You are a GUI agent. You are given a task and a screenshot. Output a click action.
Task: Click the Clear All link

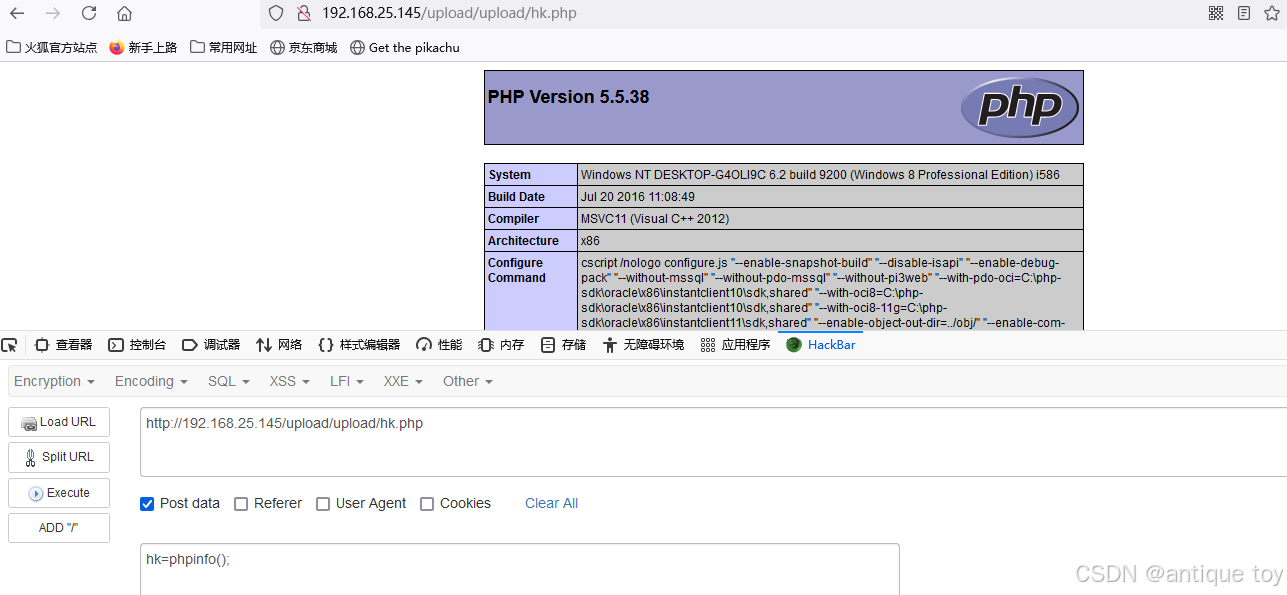pyautogui.click(x=551, y=503)
